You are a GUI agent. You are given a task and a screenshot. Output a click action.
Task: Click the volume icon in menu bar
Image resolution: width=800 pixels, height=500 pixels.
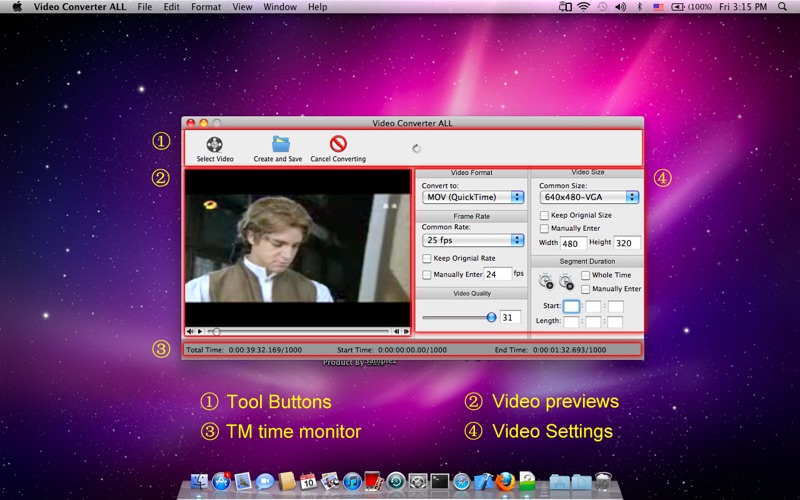tap(620, 7)
